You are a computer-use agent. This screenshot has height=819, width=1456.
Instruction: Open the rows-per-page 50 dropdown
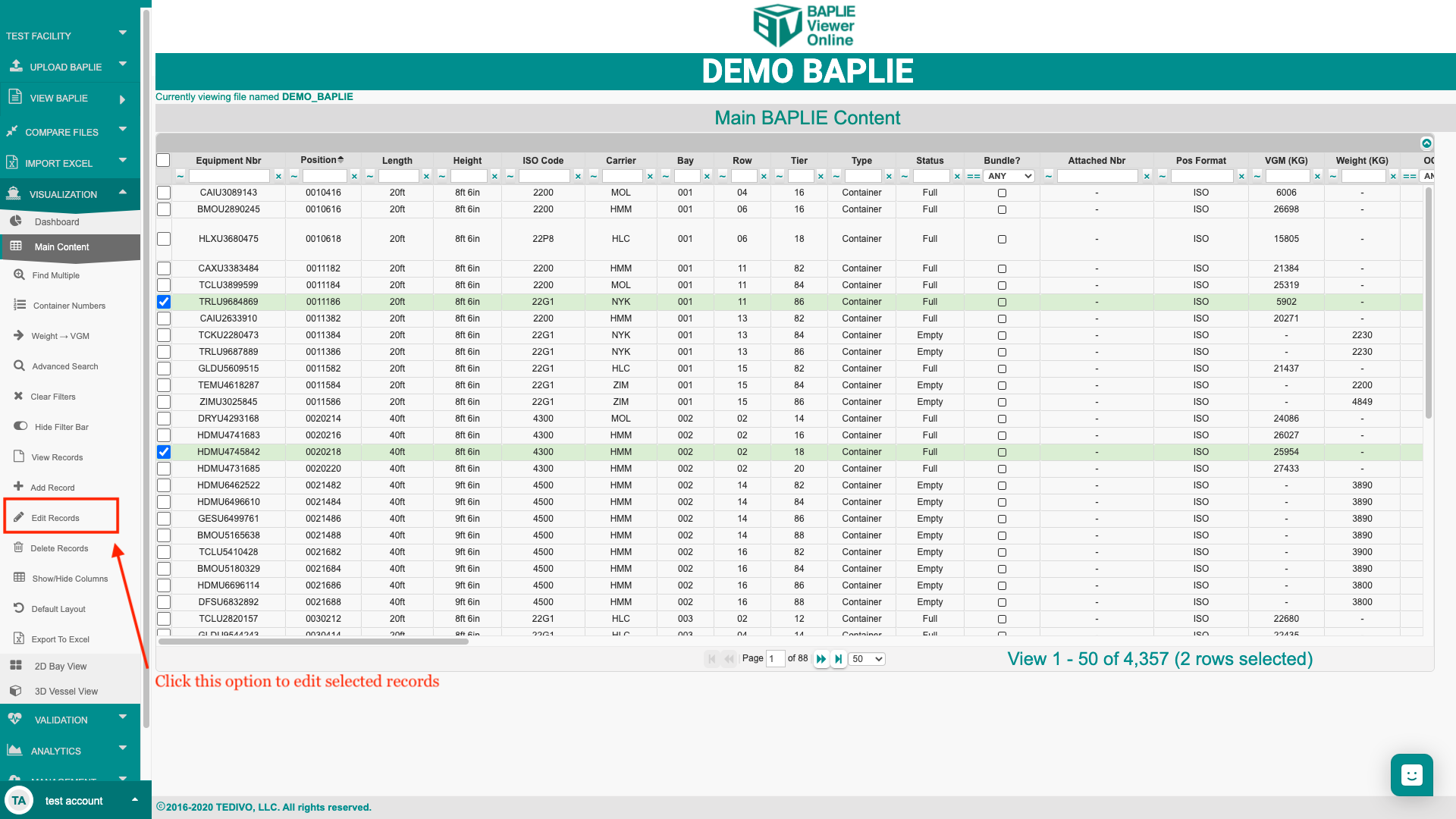click(867, 659)
